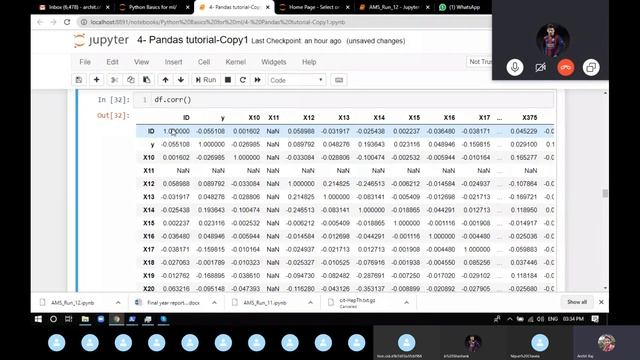This screenshot has height=360, width=640.
Task: Click the volume icon in system tray
Action: (x=540, y=319)
